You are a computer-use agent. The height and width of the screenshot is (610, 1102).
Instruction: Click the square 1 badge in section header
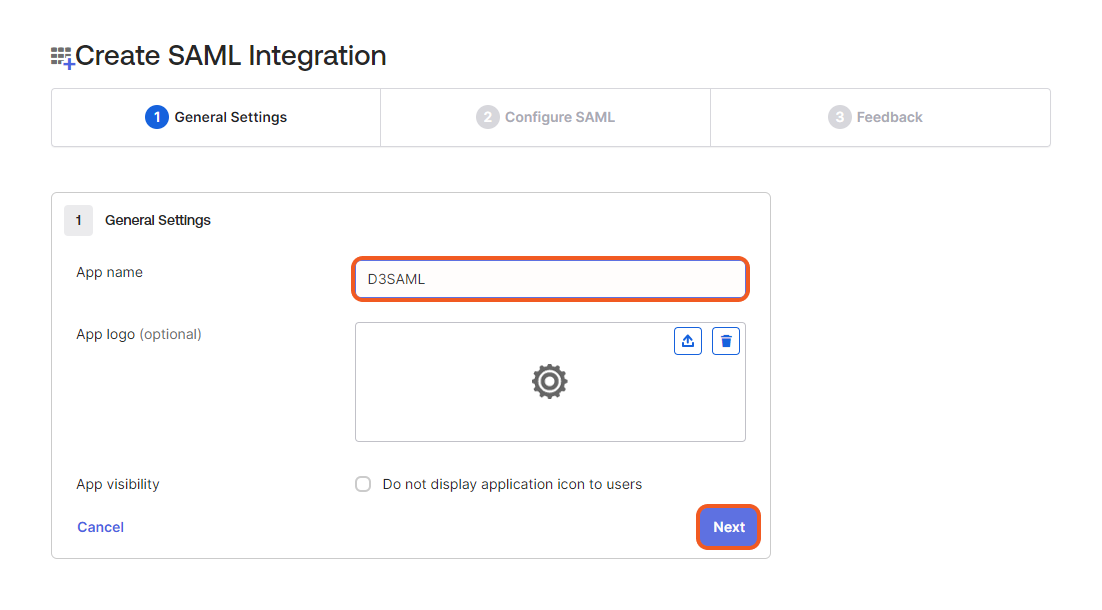tap(78, 220)
